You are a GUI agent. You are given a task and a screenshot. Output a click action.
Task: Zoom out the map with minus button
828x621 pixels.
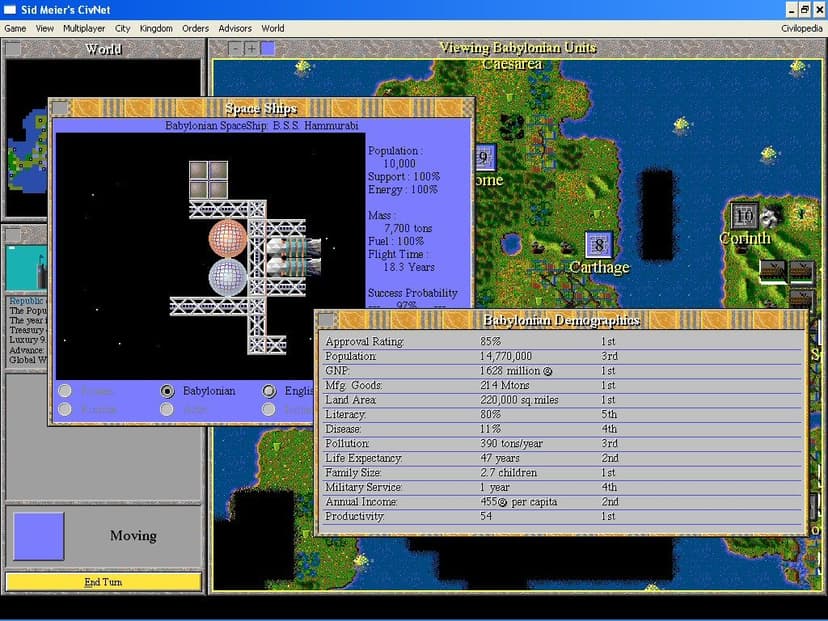pos(236,49)
